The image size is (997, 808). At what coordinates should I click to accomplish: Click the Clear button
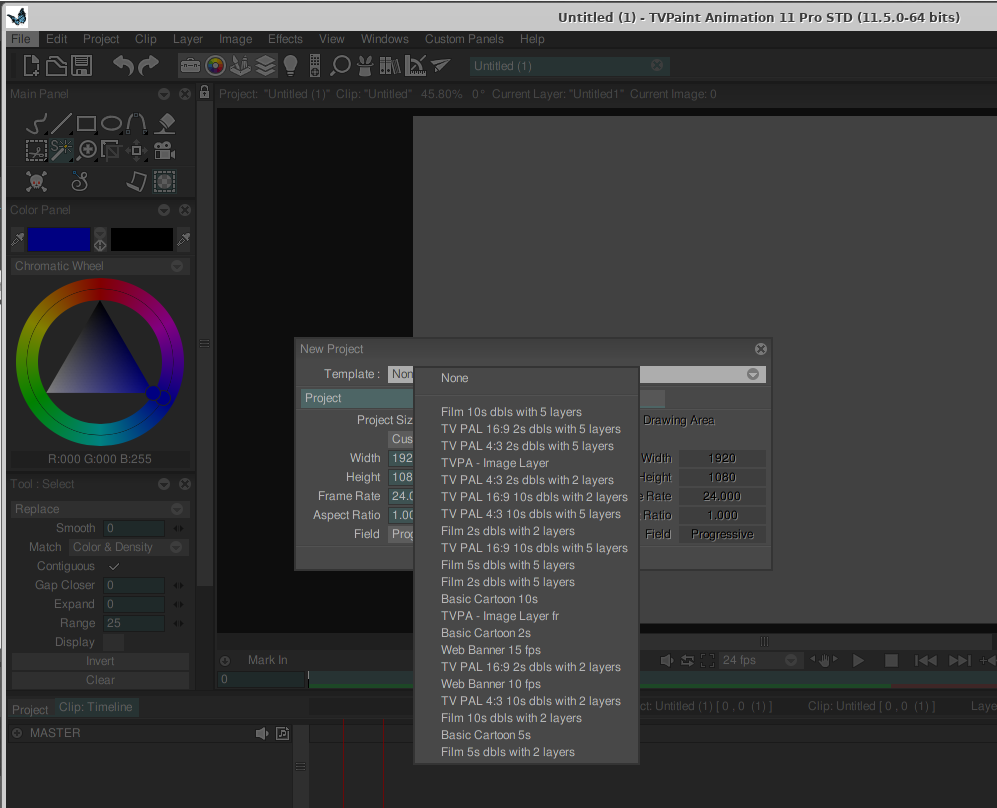(x=100, y=680)
